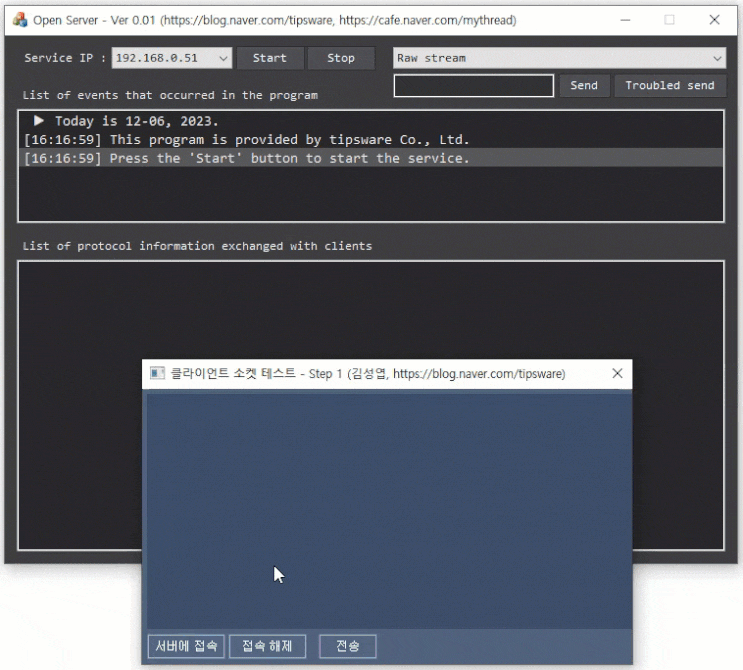Viewport: 743px width, 670px height.
Task: Open the Service IP dropdown
Action: (x=172, y=58)
